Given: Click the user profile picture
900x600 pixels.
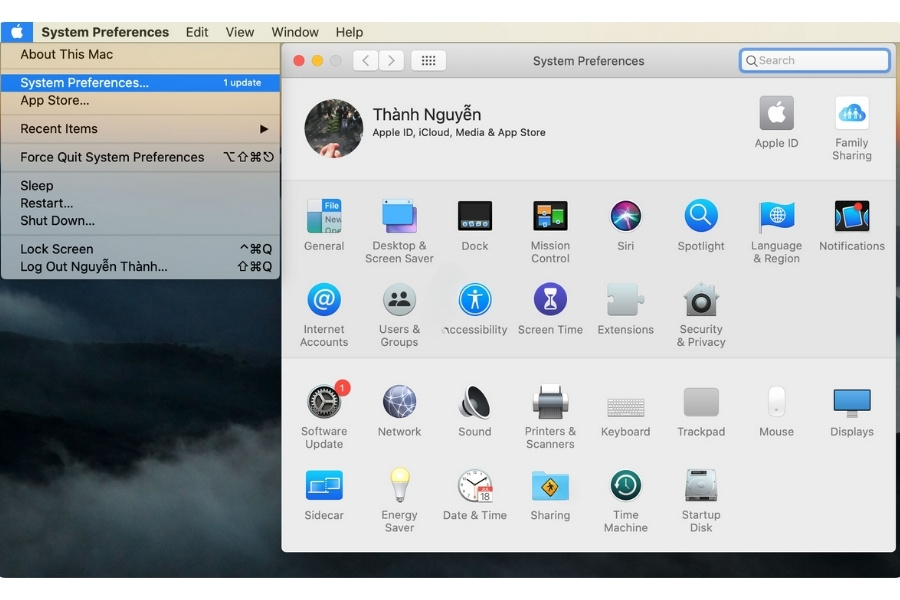Looking at the screenshot, I should pyautogui.click(x=333, y=128).
